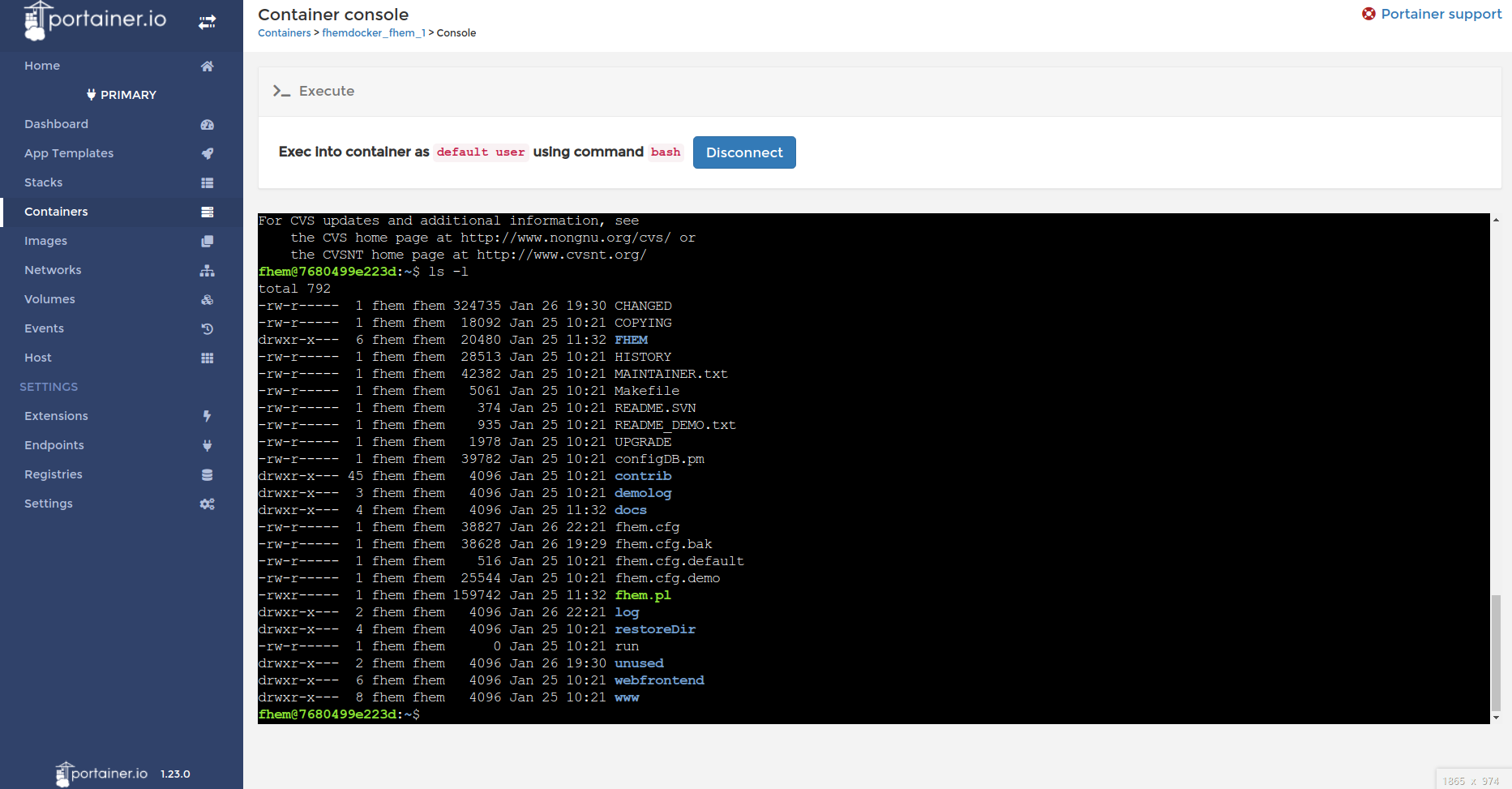Click the fhem.cfg.bak file entry
This screenshot has height=789, width=1512.
pos(663,544)
